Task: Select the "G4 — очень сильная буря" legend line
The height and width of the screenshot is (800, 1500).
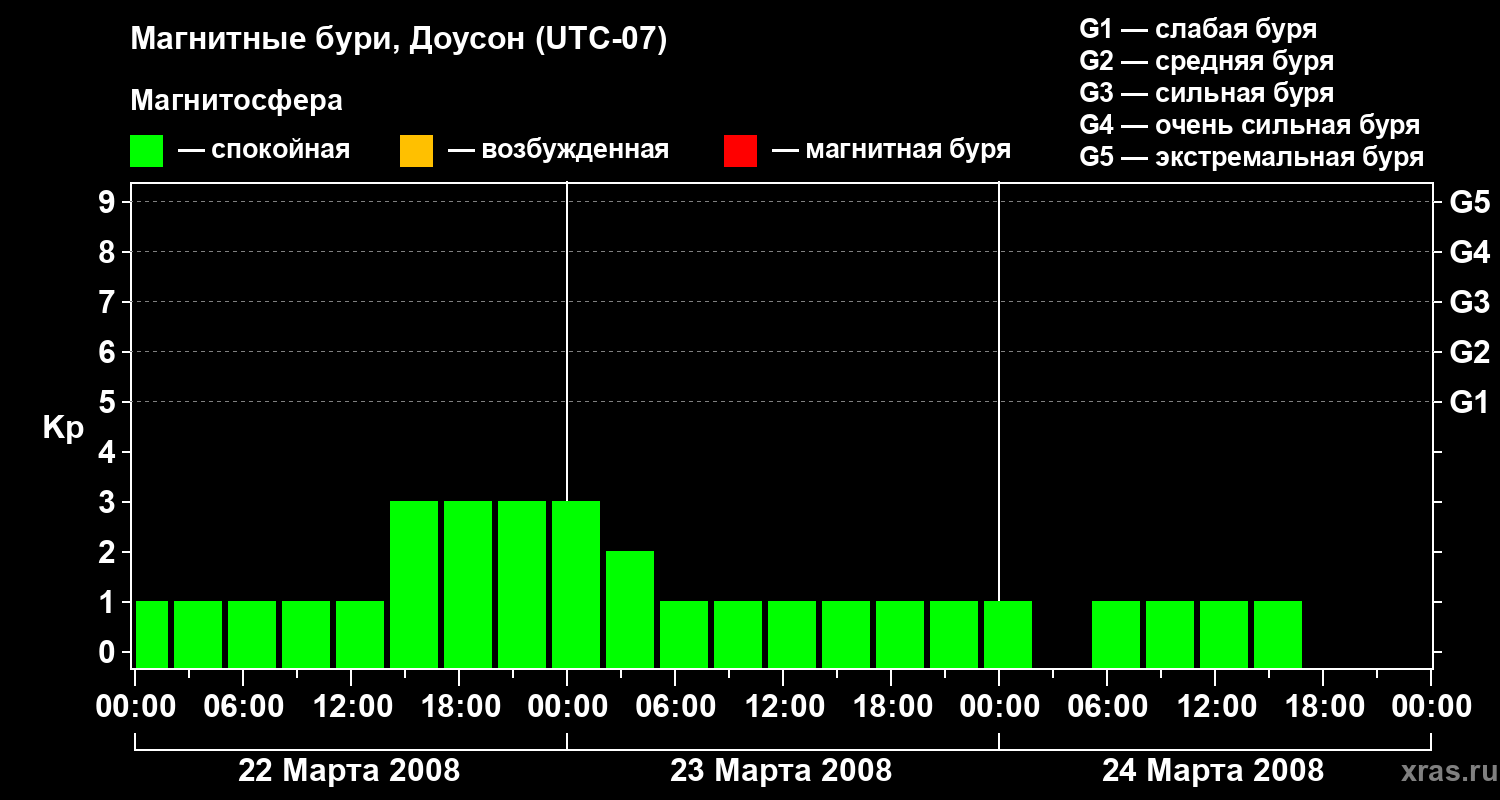Action: point(1250,125)
